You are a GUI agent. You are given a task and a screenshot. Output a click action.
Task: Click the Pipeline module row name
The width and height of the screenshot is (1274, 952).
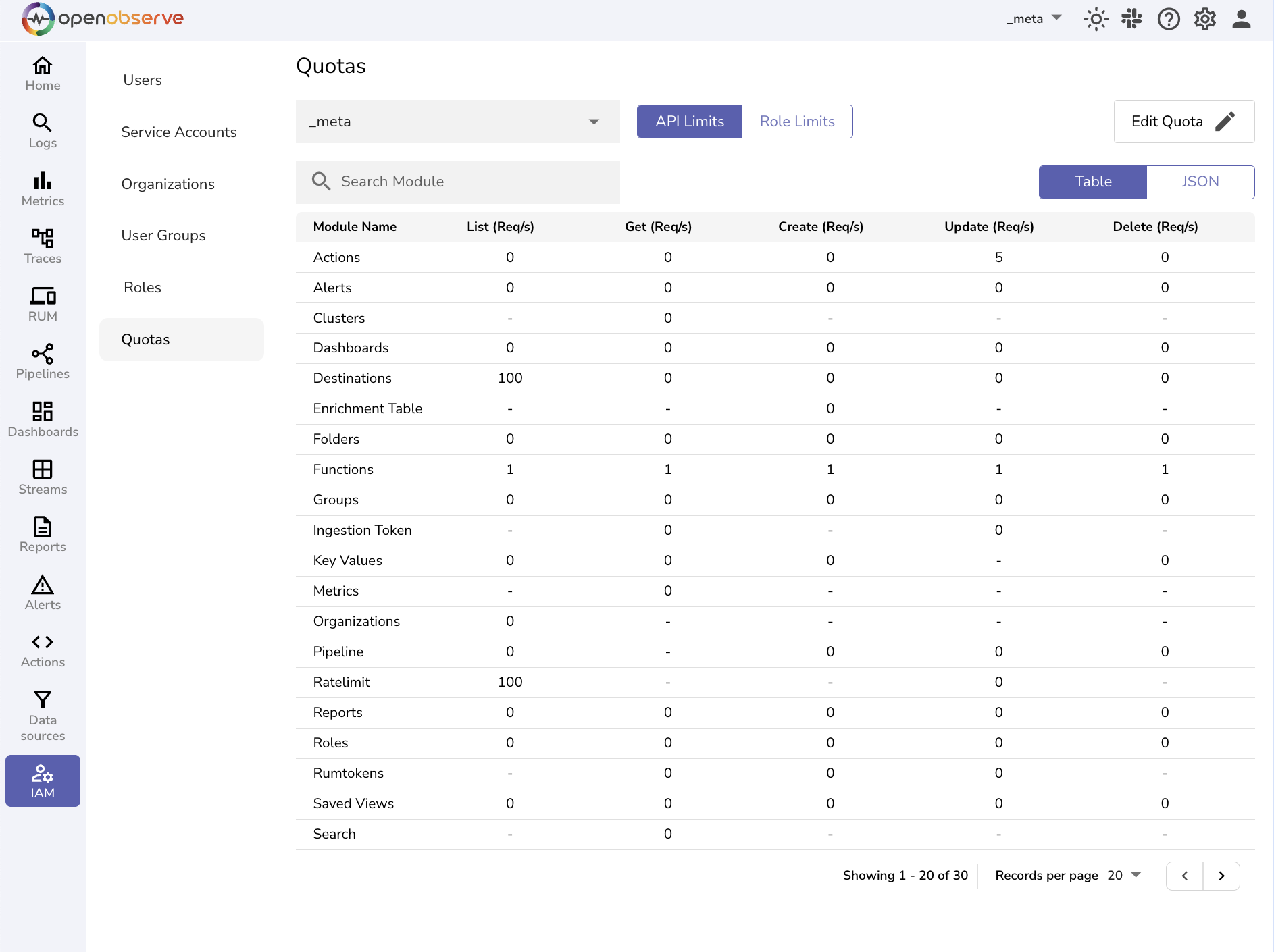338,652
